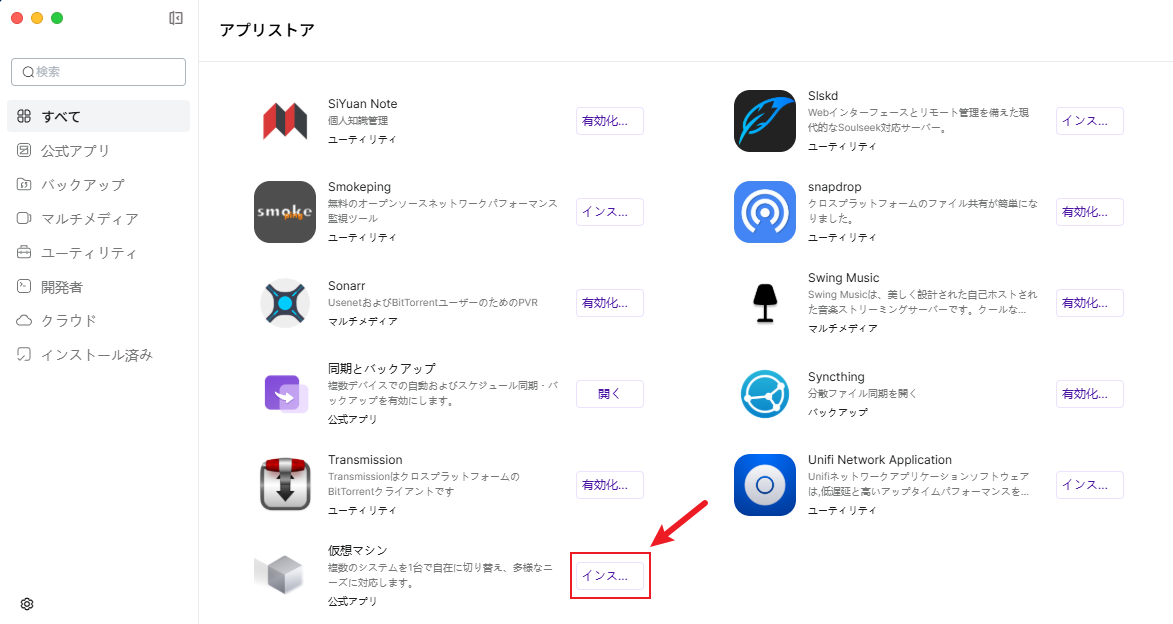Screen dimensions: 1173x624
Task: Open the Unifi Network Application icon
Action: 765,485
